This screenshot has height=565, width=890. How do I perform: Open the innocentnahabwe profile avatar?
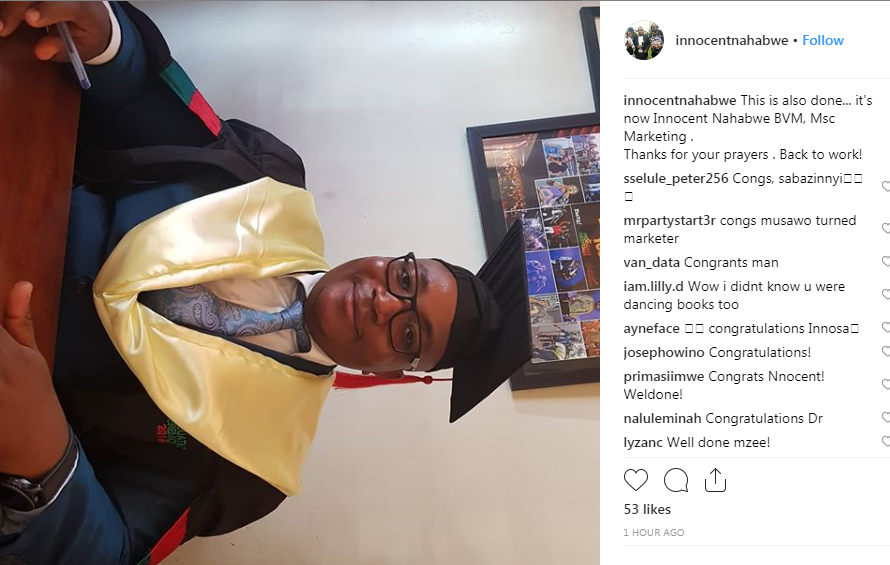click(644, 40)
